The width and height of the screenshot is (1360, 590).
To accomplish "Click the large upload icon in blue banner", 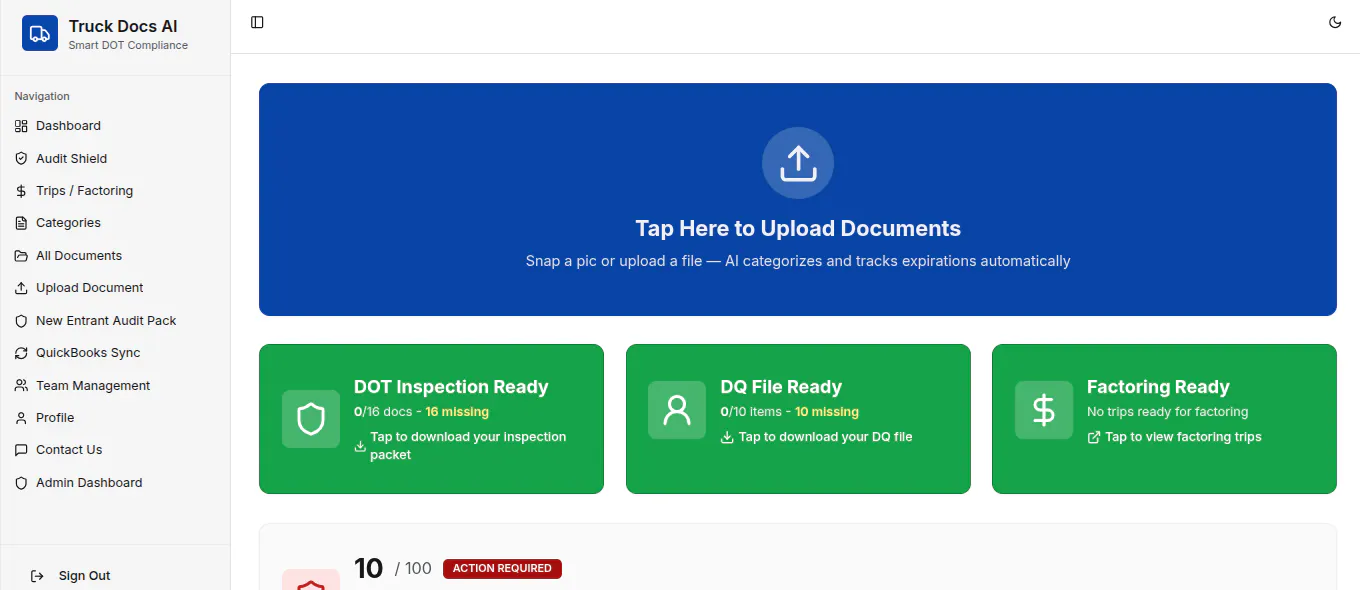I will coord(798,163).
